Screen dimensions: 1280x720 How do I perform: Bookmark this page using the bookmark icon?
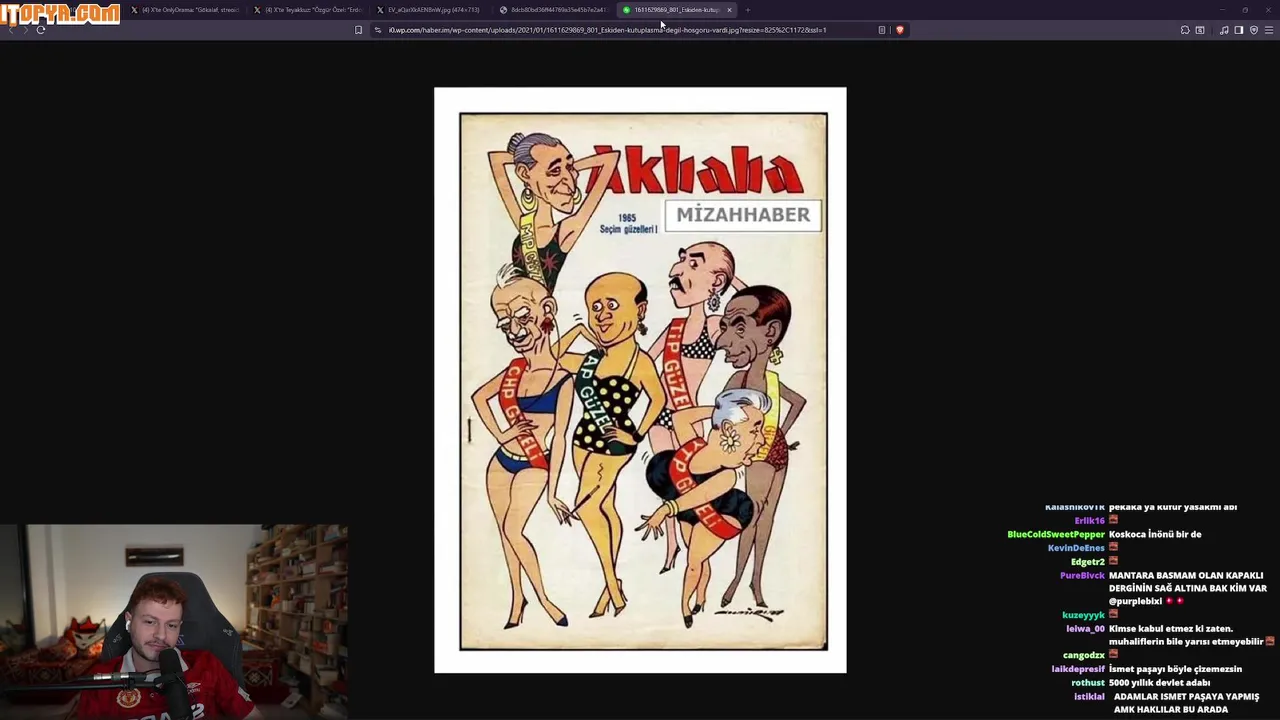358,30
